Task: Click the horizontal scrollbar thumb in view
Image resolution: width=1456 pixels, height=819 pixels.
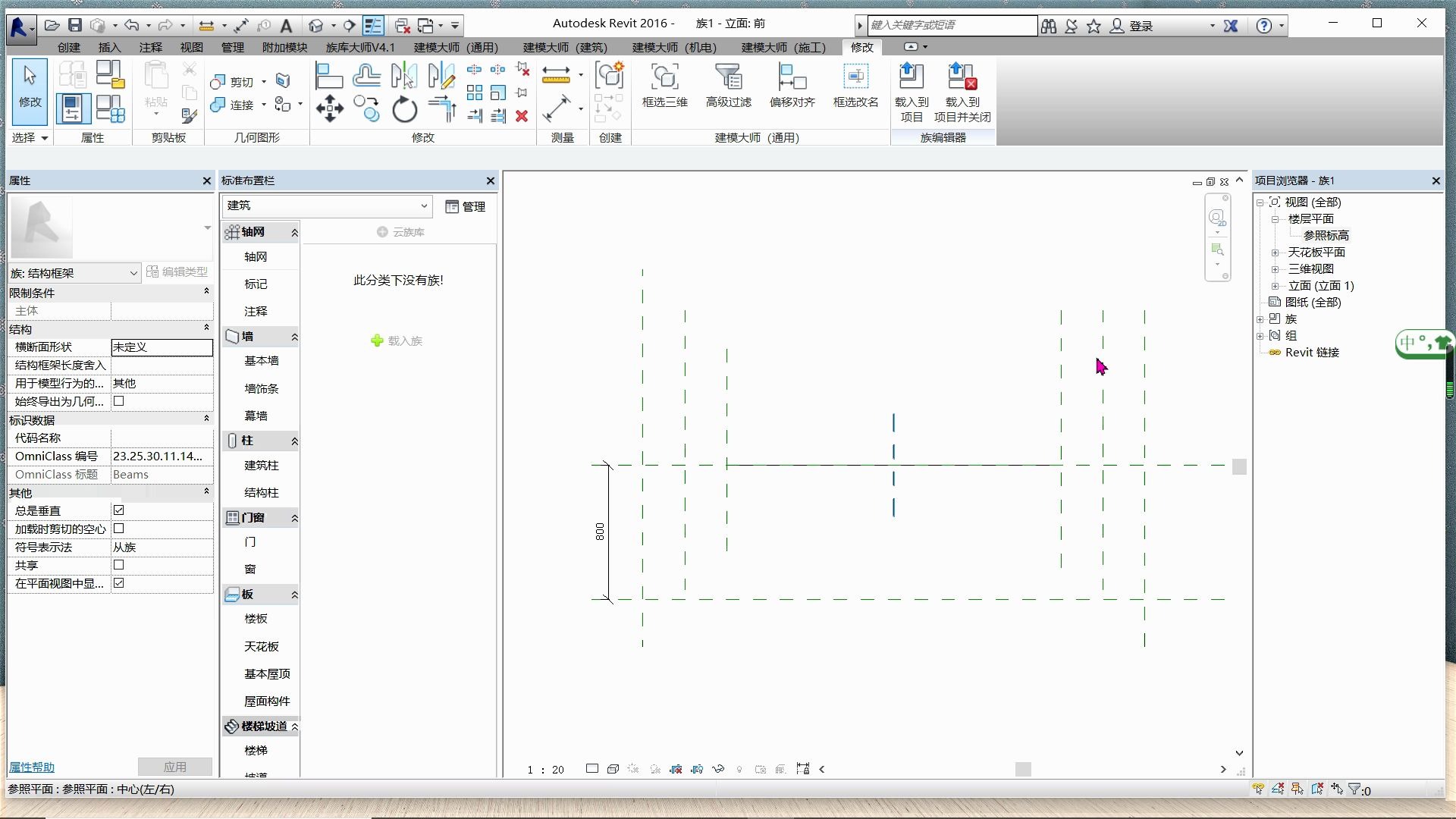Action: pyautogui.click(x=1023, y=769)
